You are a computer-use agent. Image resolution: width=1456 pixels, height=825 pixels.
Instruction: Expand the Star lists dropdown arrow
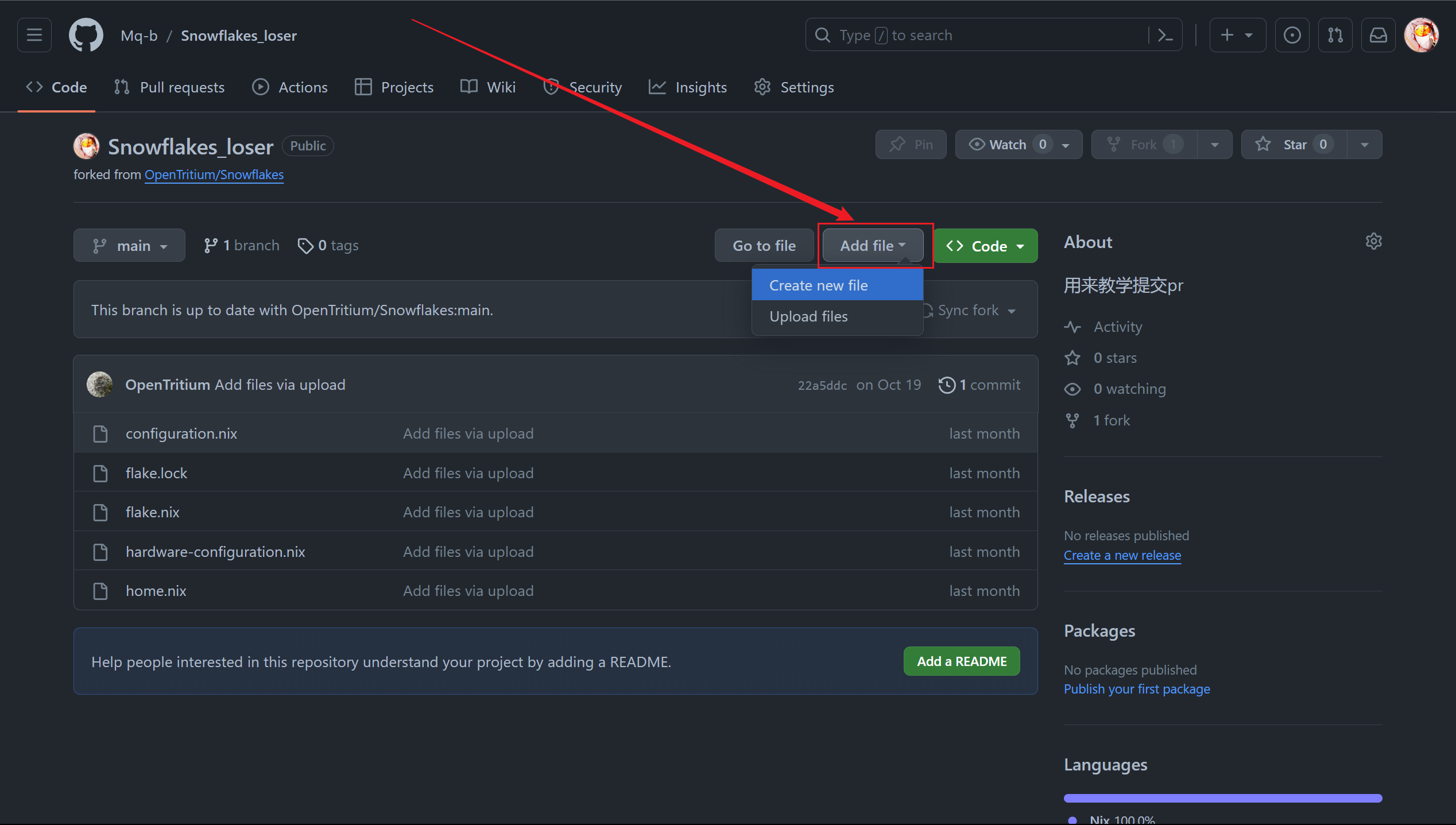tap(1365, 145)
